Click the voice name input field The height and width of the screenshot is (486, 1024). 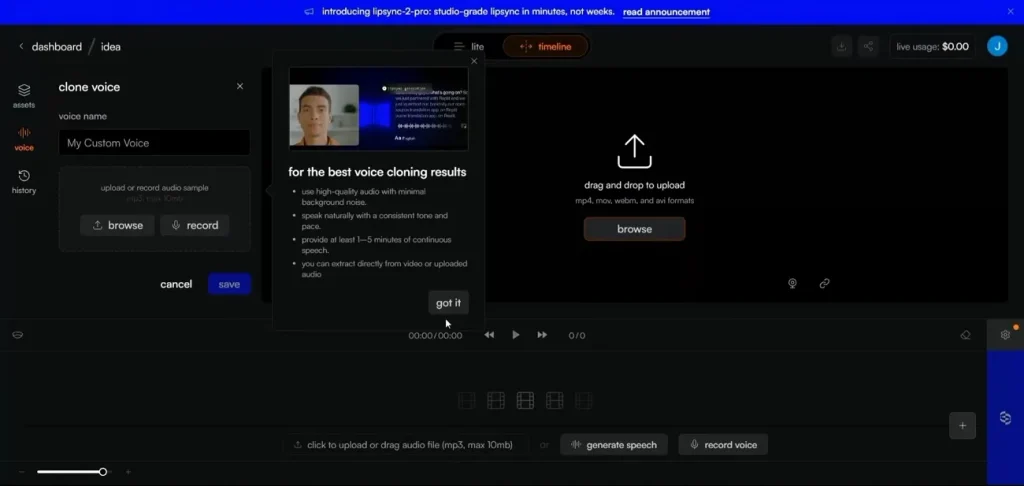pos(154,142)
